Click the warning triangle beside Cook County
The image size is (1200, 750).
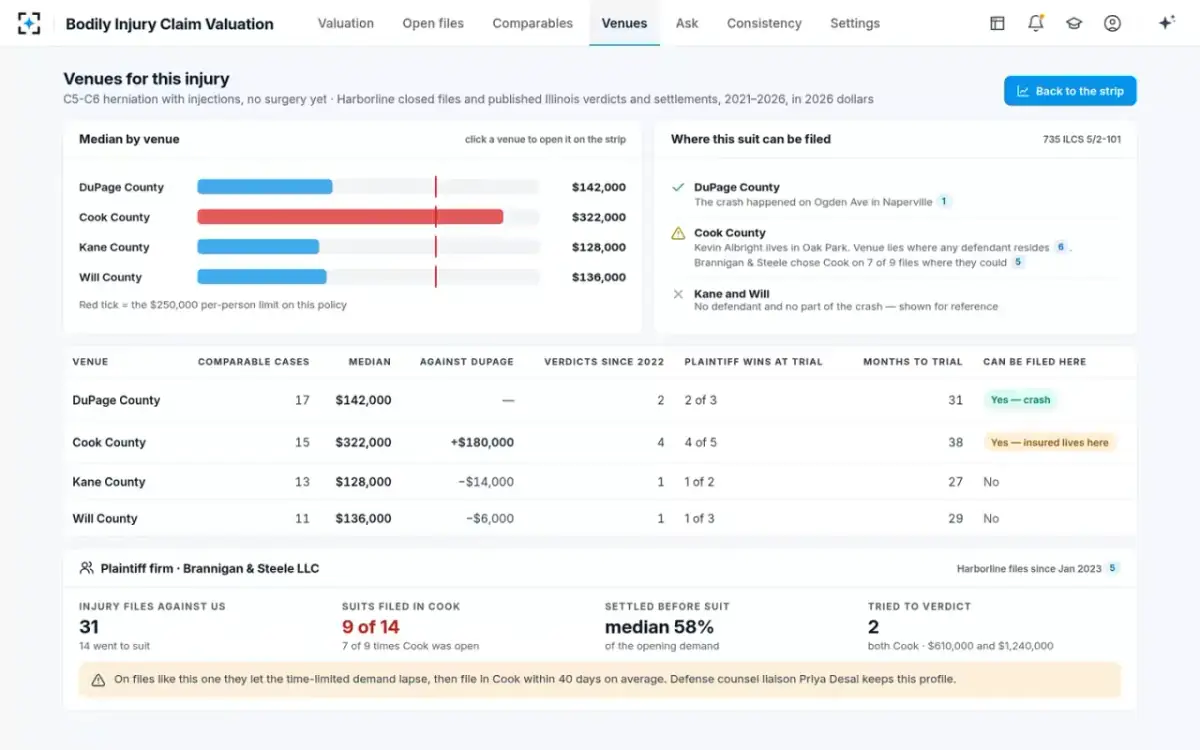[x=678, y=234]
